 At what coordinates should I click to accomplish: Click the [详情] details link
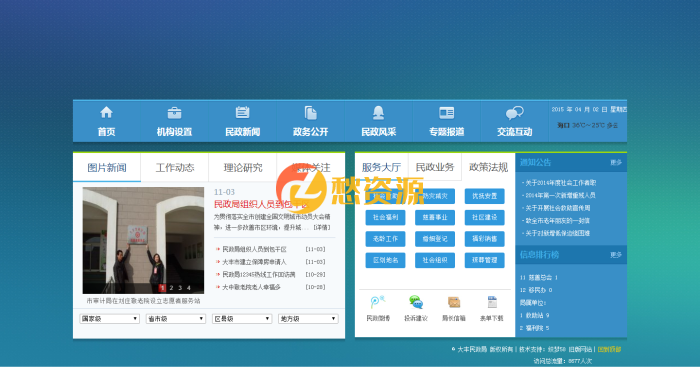pos(322,228)
